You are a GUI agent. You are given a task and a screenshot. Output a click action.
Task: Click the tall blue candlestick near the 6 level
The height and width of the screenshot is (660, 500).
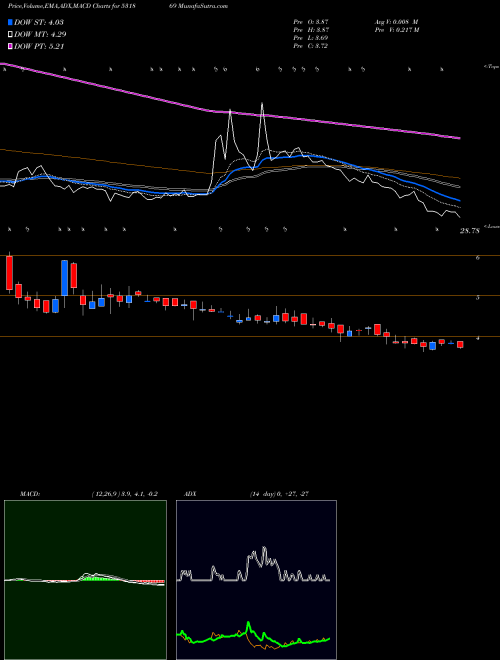point(64,278)
